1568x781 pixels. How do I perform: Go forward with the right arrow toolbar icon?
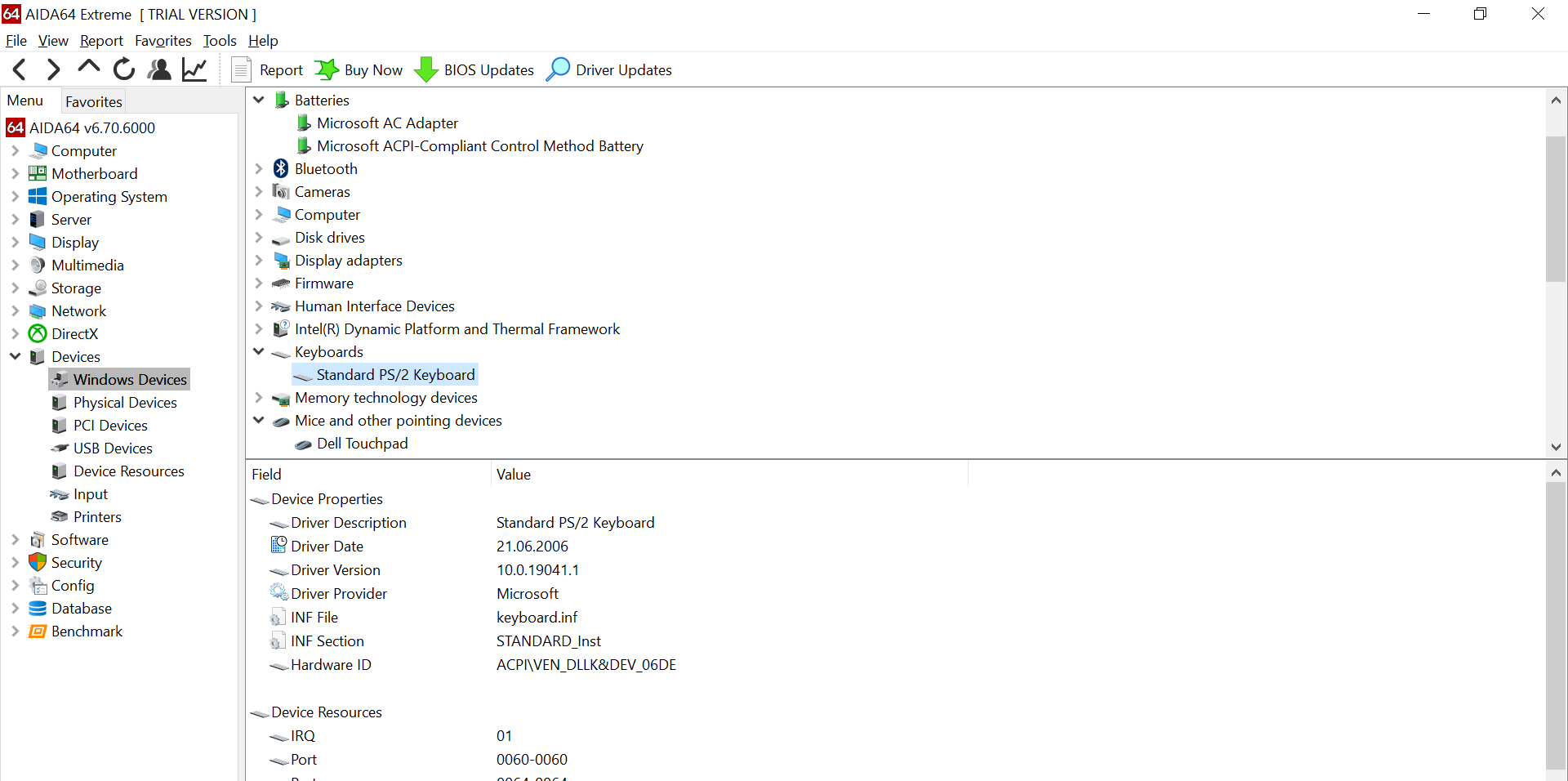(x=54, y=70)
